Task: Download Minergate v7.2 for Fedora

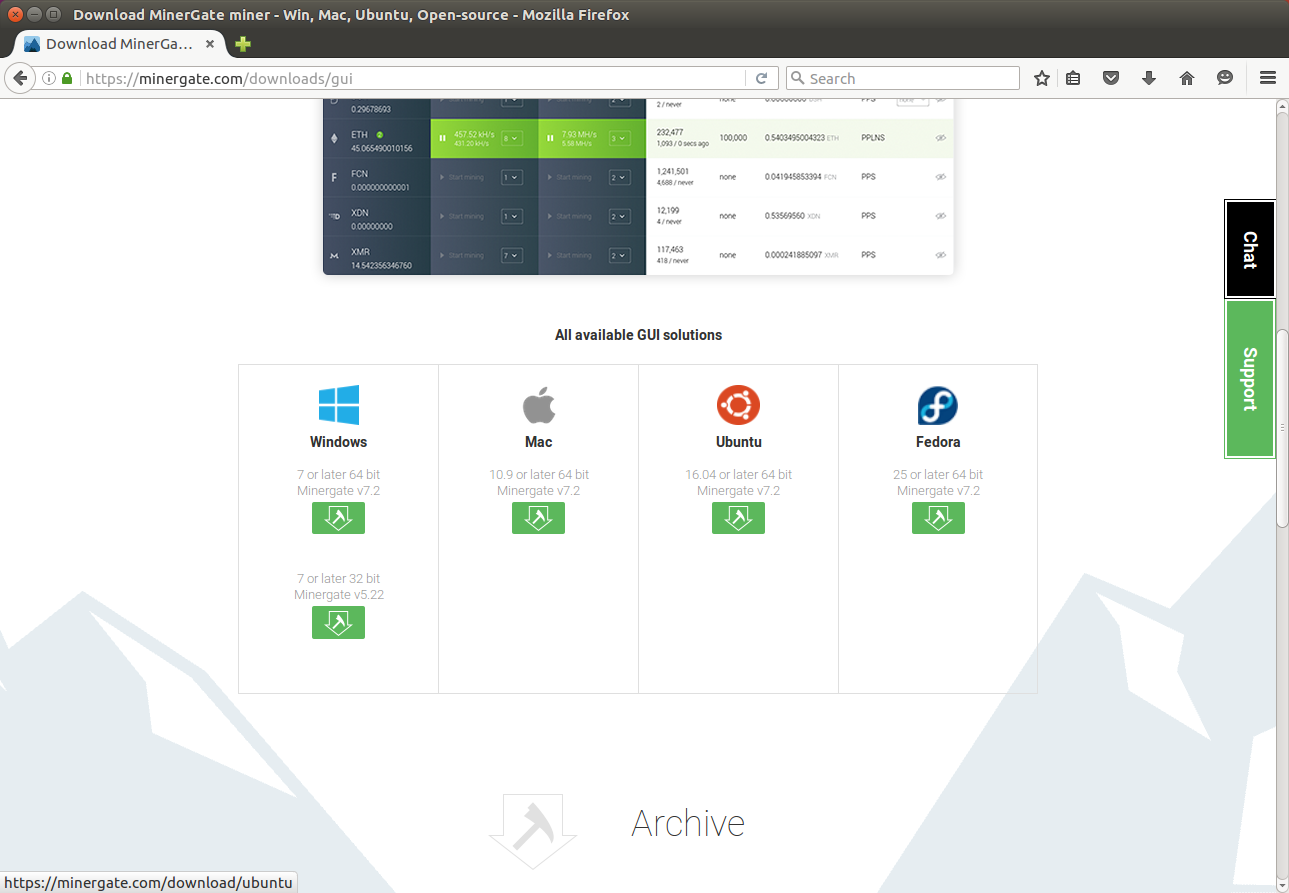Action: coord(938,518)
